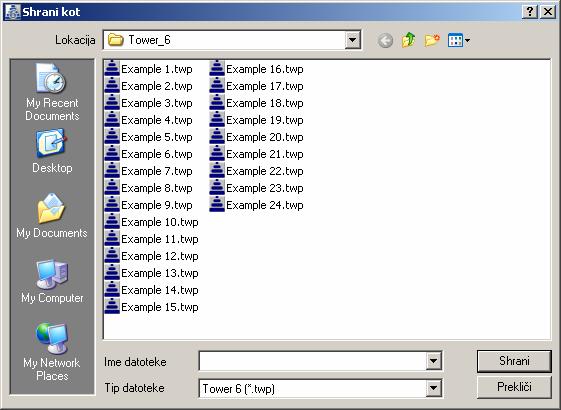
Task: Choose the file name Example 21.twp
Action: 265,154
